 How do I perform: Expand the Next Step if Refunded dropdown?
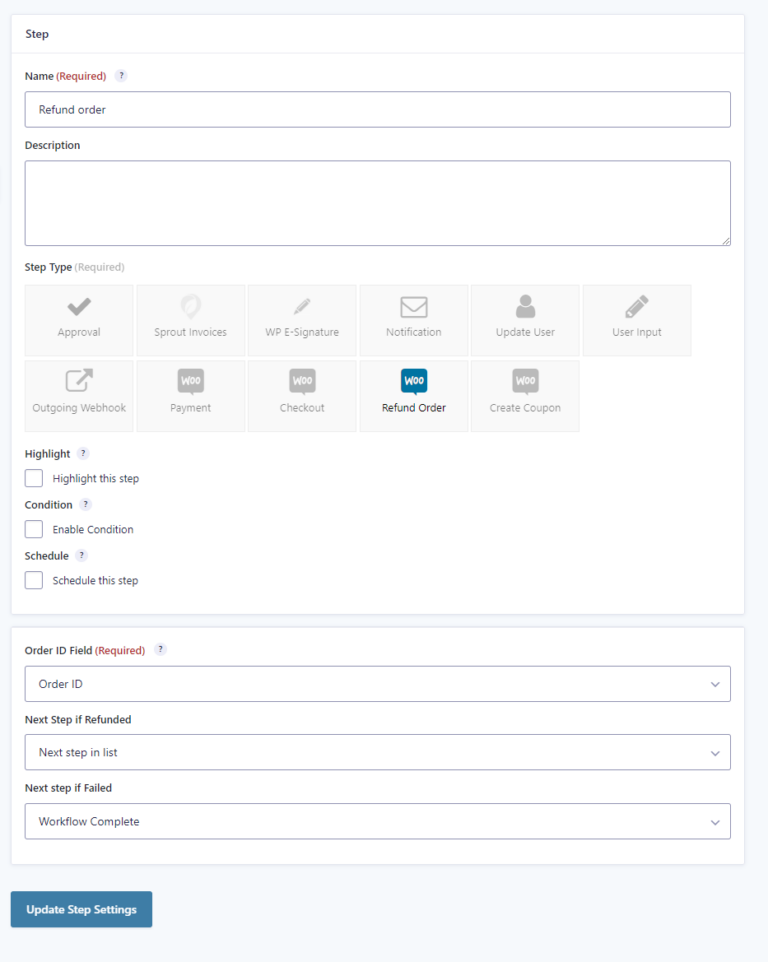377,752
